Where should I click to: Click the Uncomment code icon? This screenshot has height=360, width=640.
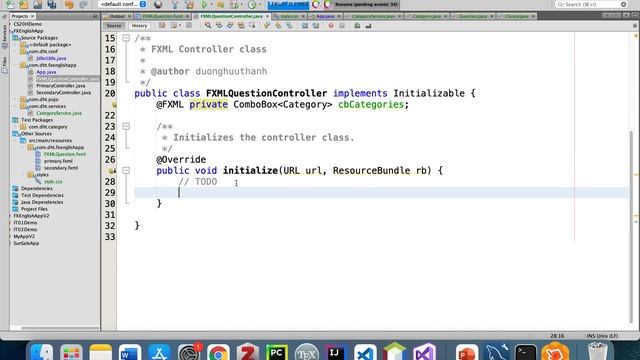368,26
